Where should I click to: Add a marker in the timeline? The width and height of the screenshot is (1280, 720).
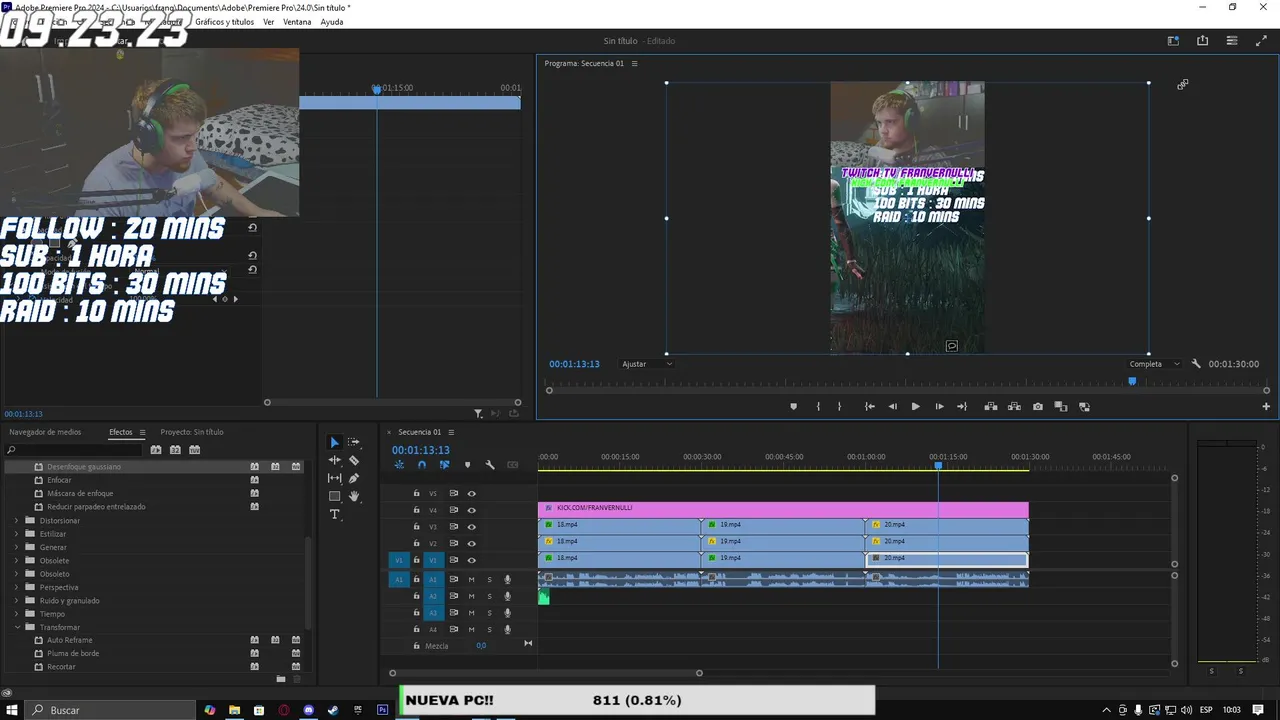tap(467, 465)
